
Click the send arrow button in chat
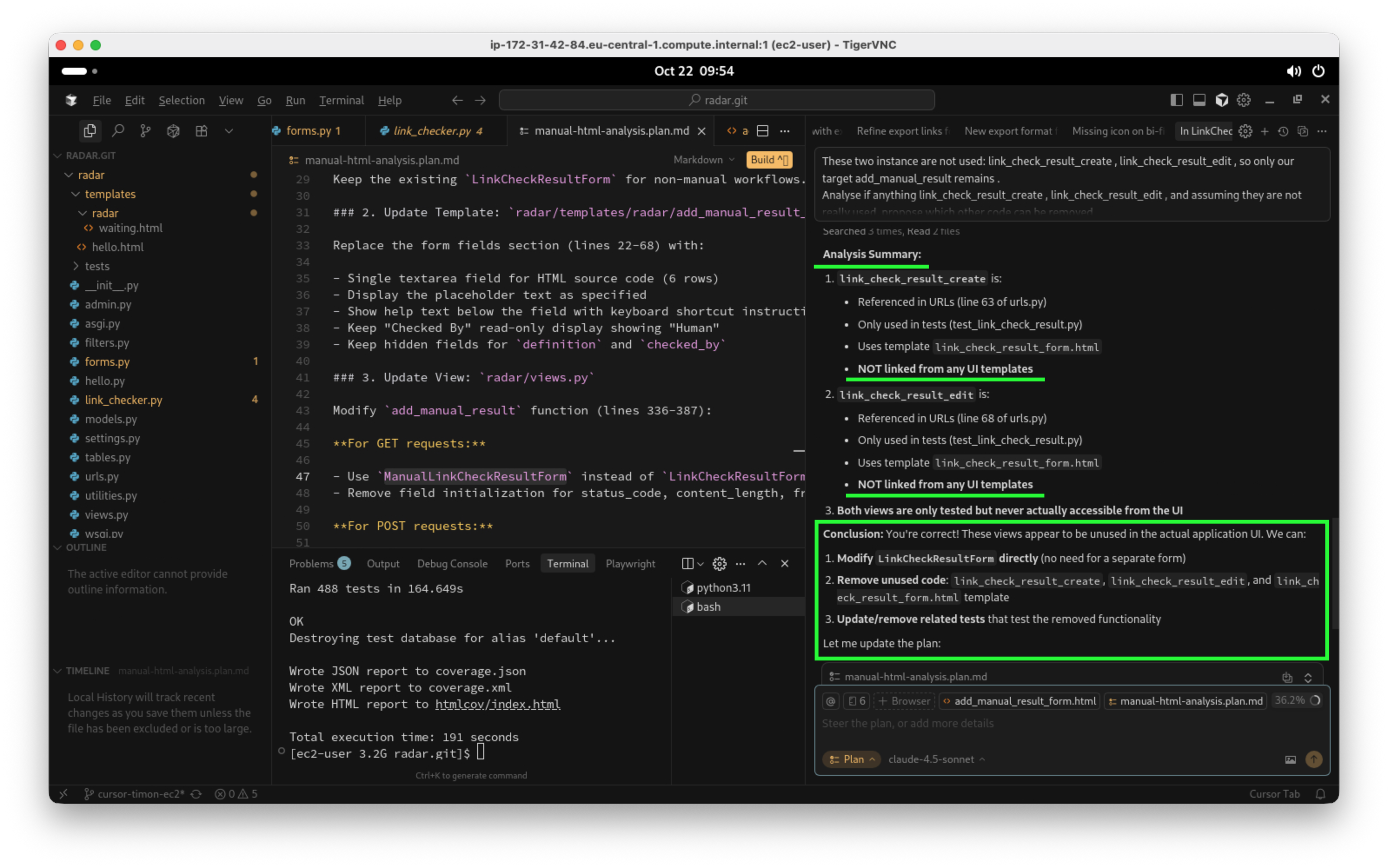(x=1313, y=759)
